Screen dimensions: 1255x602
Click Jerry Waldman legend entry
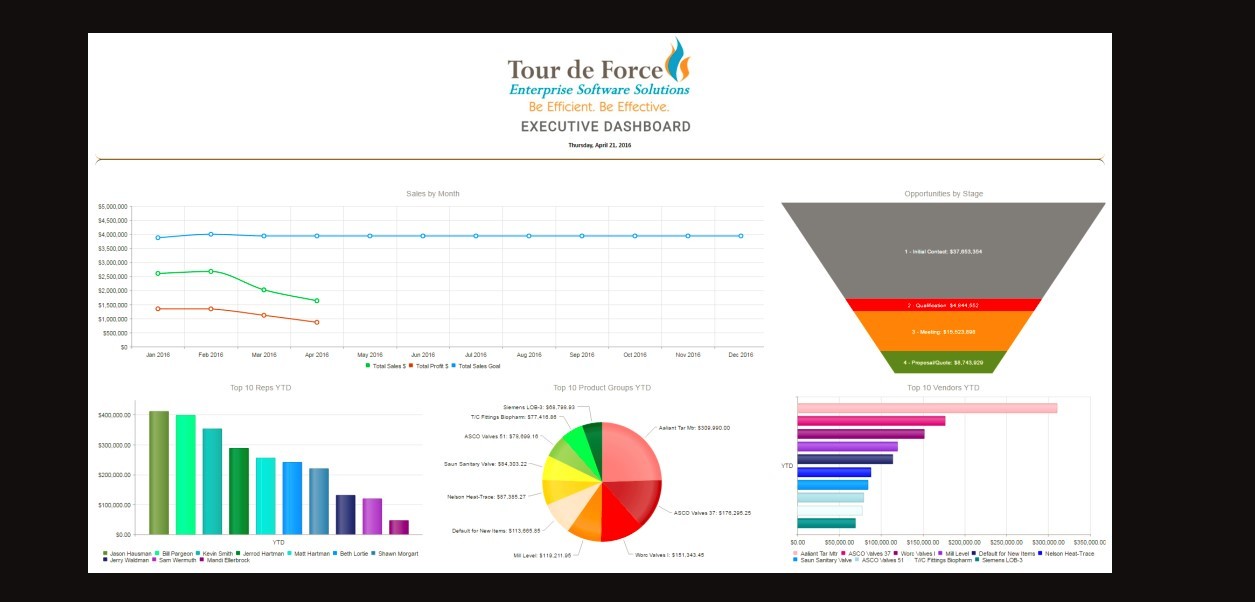click(x=126, y=560)
